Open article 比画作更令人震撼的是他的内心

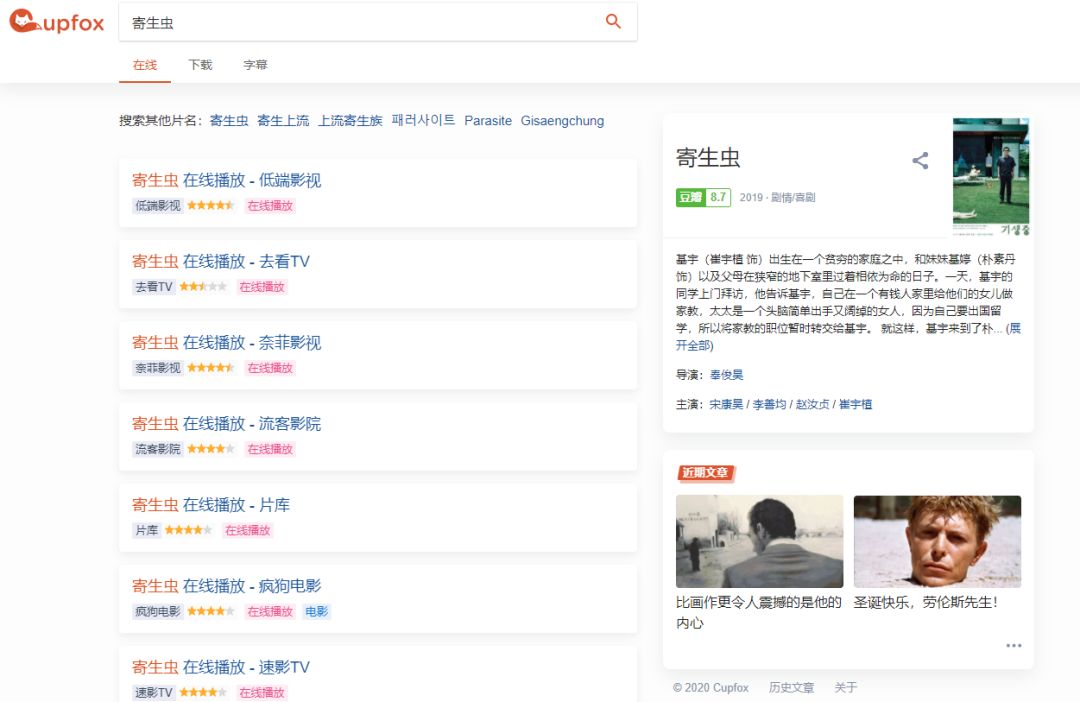[758, 612]
